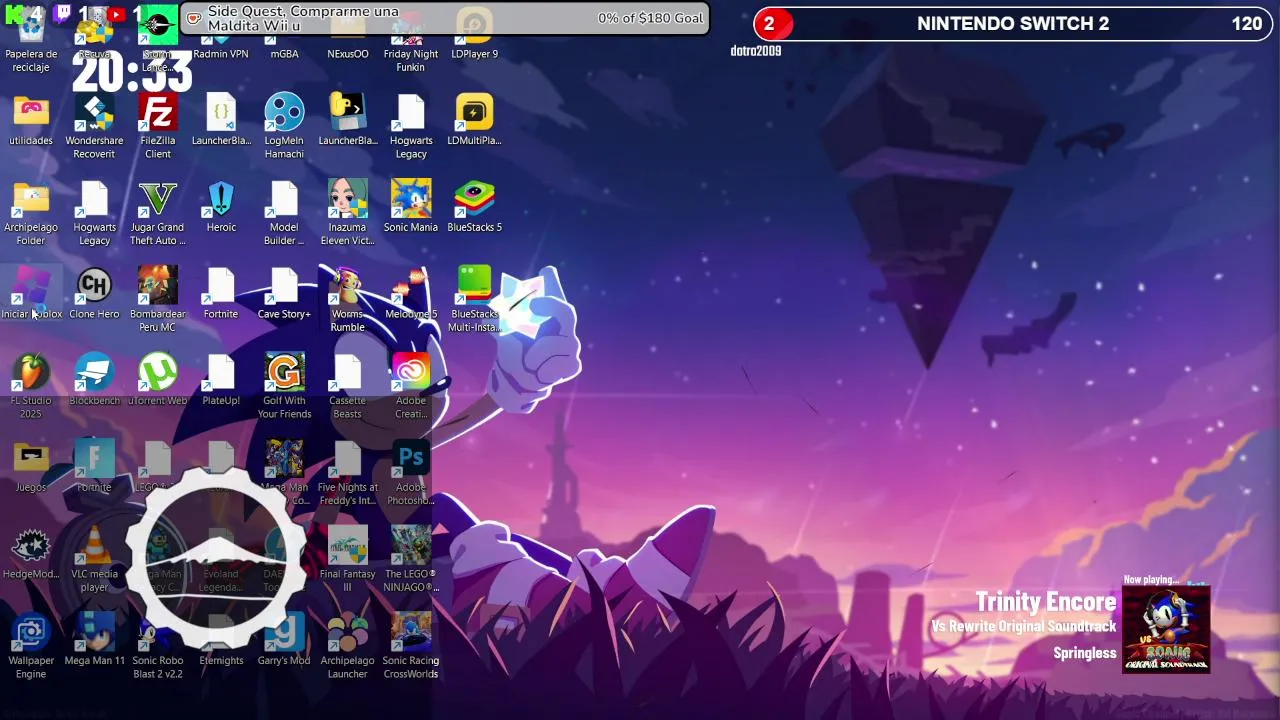
Task: Open the Heroic launcher icon
Action: click(221, 207)
